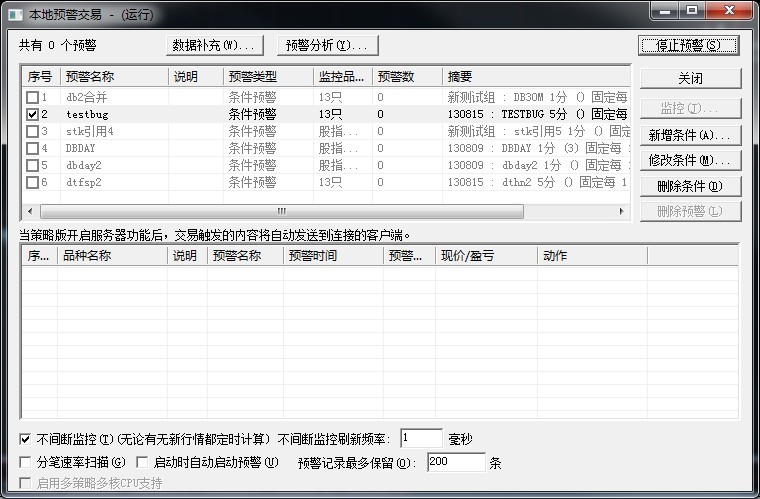Click the 预警时间 column header in the lower list
This screenshot has width=760, height=499.
(332, 256)
